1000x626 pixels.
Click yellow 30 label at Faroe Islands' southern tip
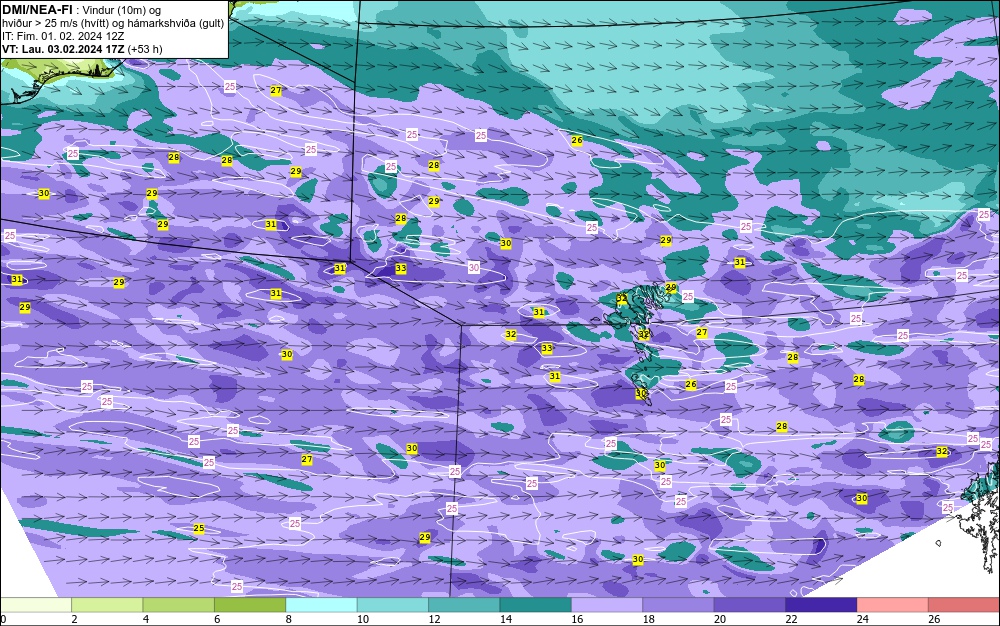click(x=641, y=394)
